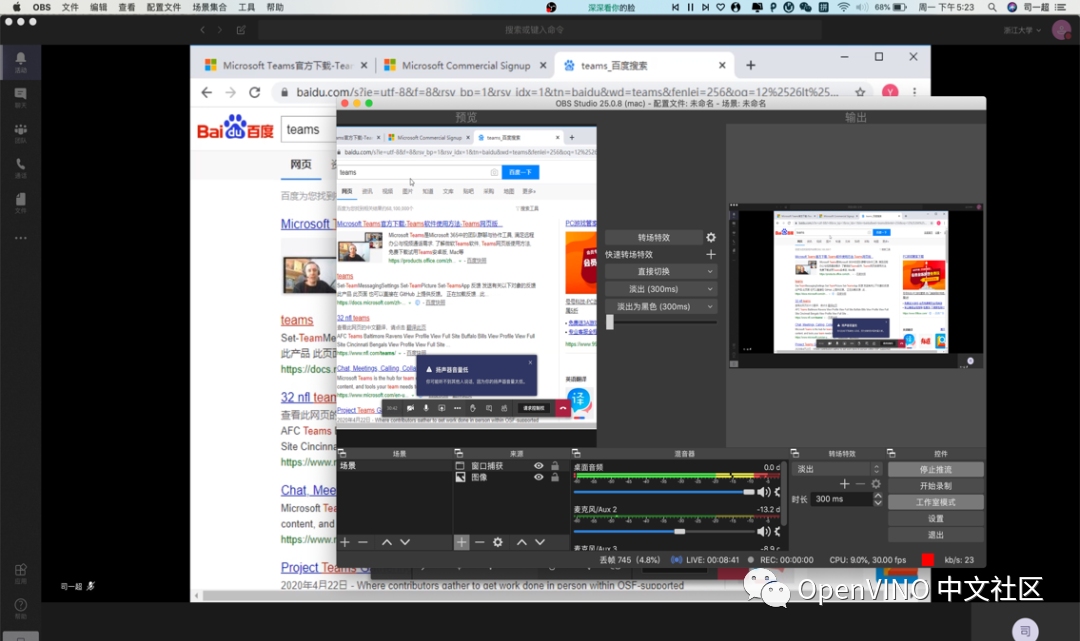Open source properties gear in Sources panel
The image size is (1080, 641).
tap(498, 543)
